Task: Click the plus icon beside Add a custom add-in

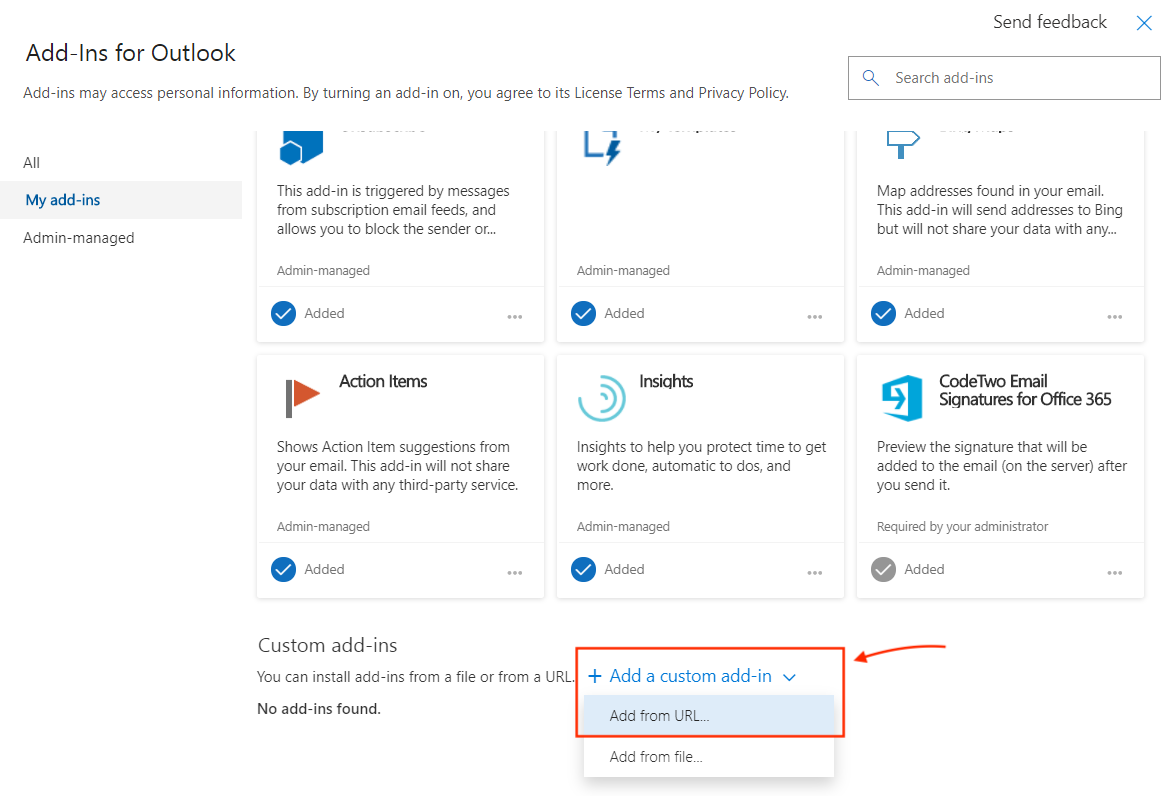Action: coord(595,676)
